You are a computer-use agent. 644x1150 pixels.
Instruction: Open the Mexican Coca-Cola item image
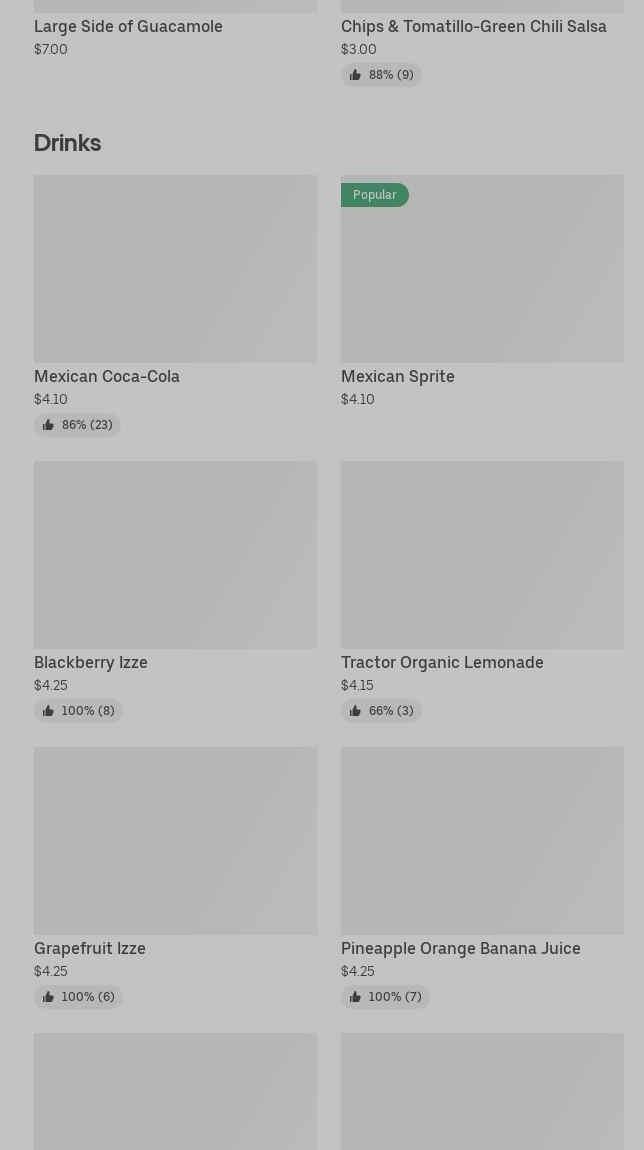[175, 268]
